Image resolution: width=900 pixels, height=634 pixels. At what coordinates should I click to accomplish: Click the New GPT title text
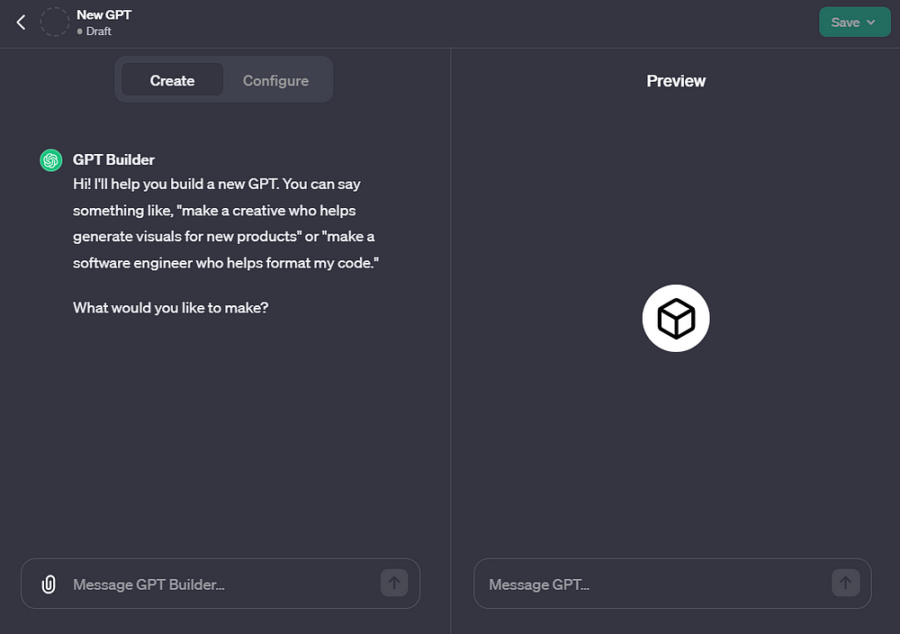click(104, 15)
